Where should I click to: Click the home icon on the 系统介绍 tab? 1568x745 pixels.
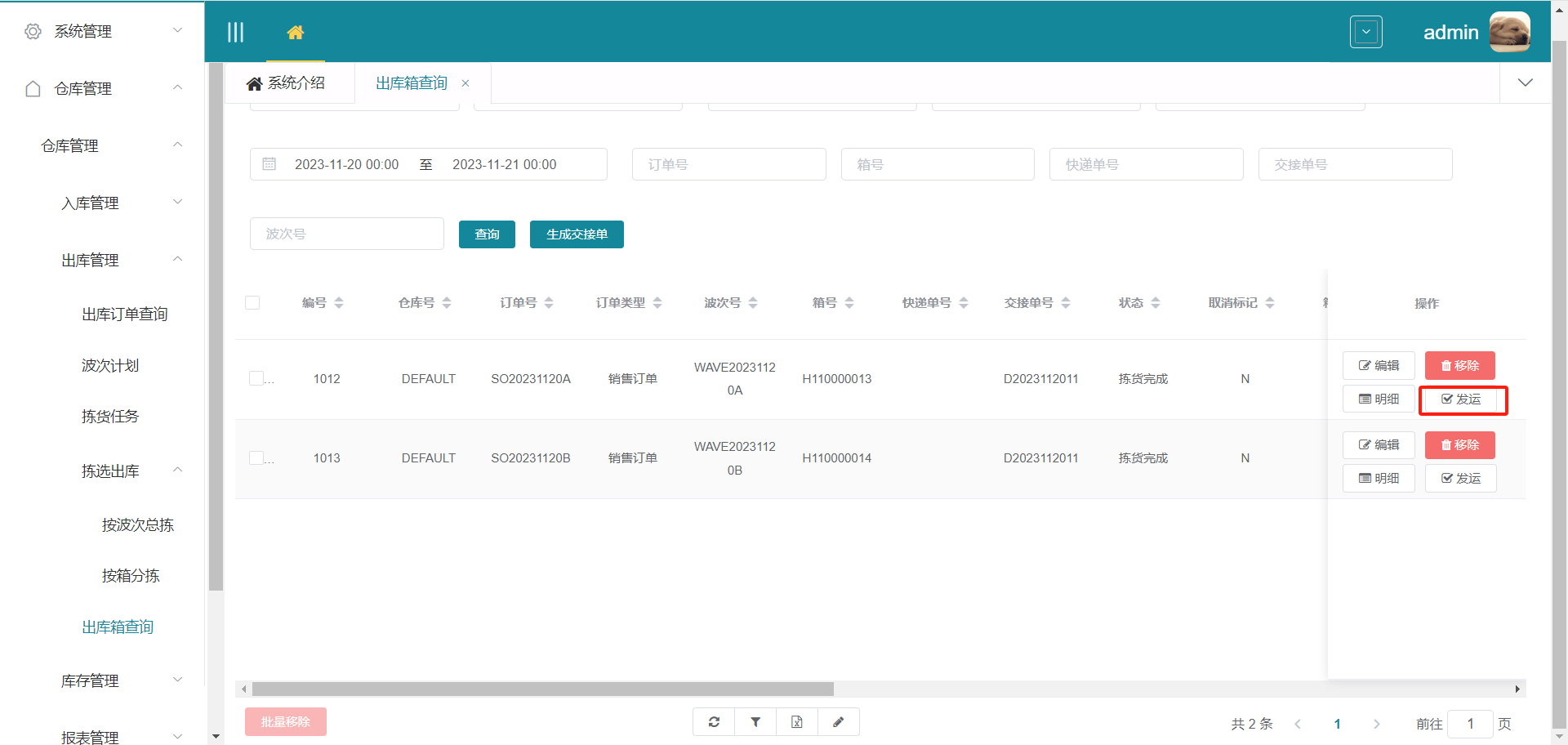tap(253, 83)
